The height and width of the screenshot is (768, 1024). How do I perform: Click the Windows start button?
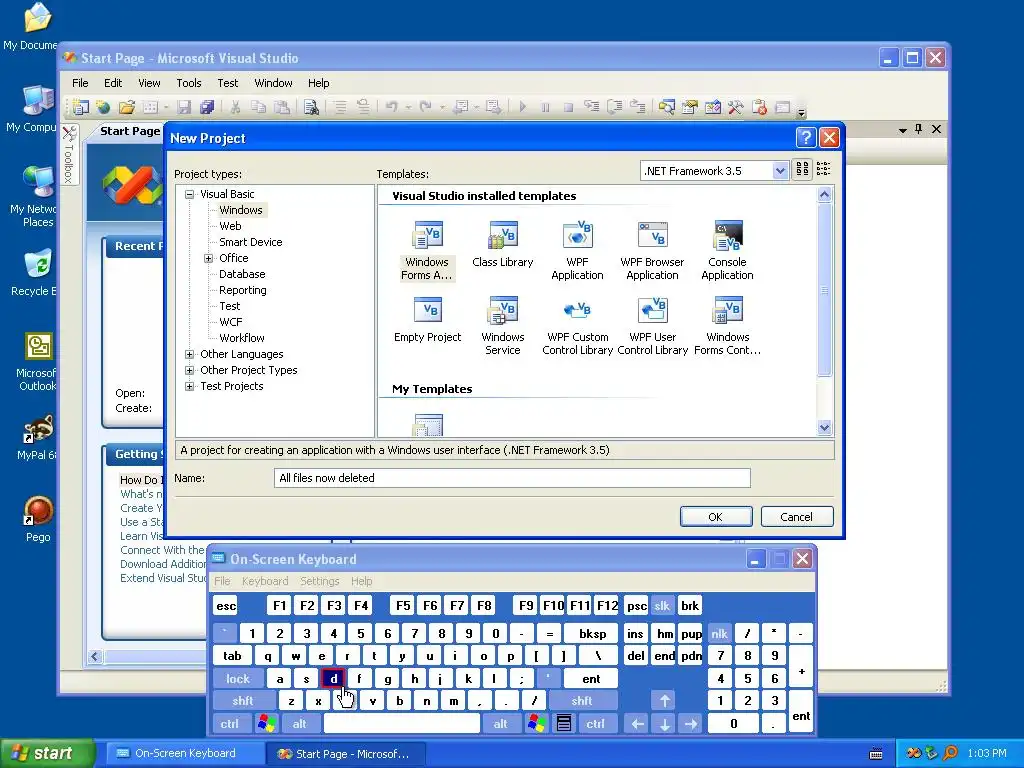tap(47, 753)
